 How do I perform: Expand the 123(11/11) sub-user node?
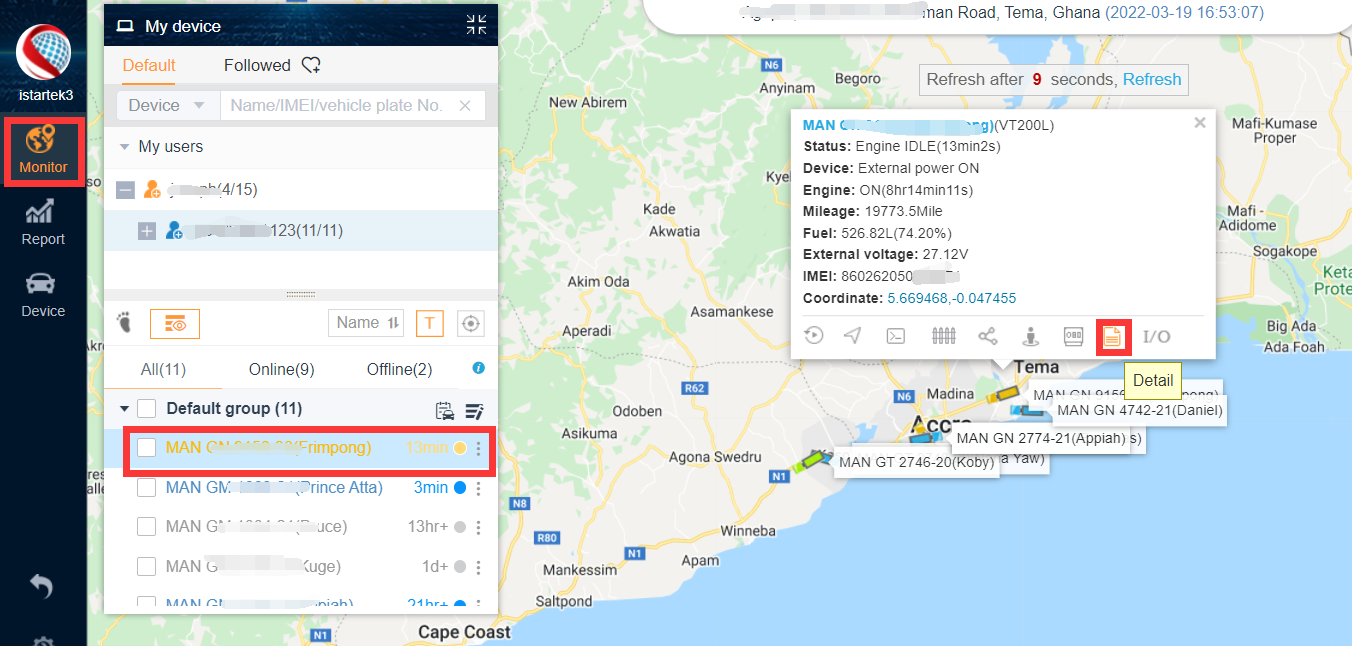click(x=147, y=231)
